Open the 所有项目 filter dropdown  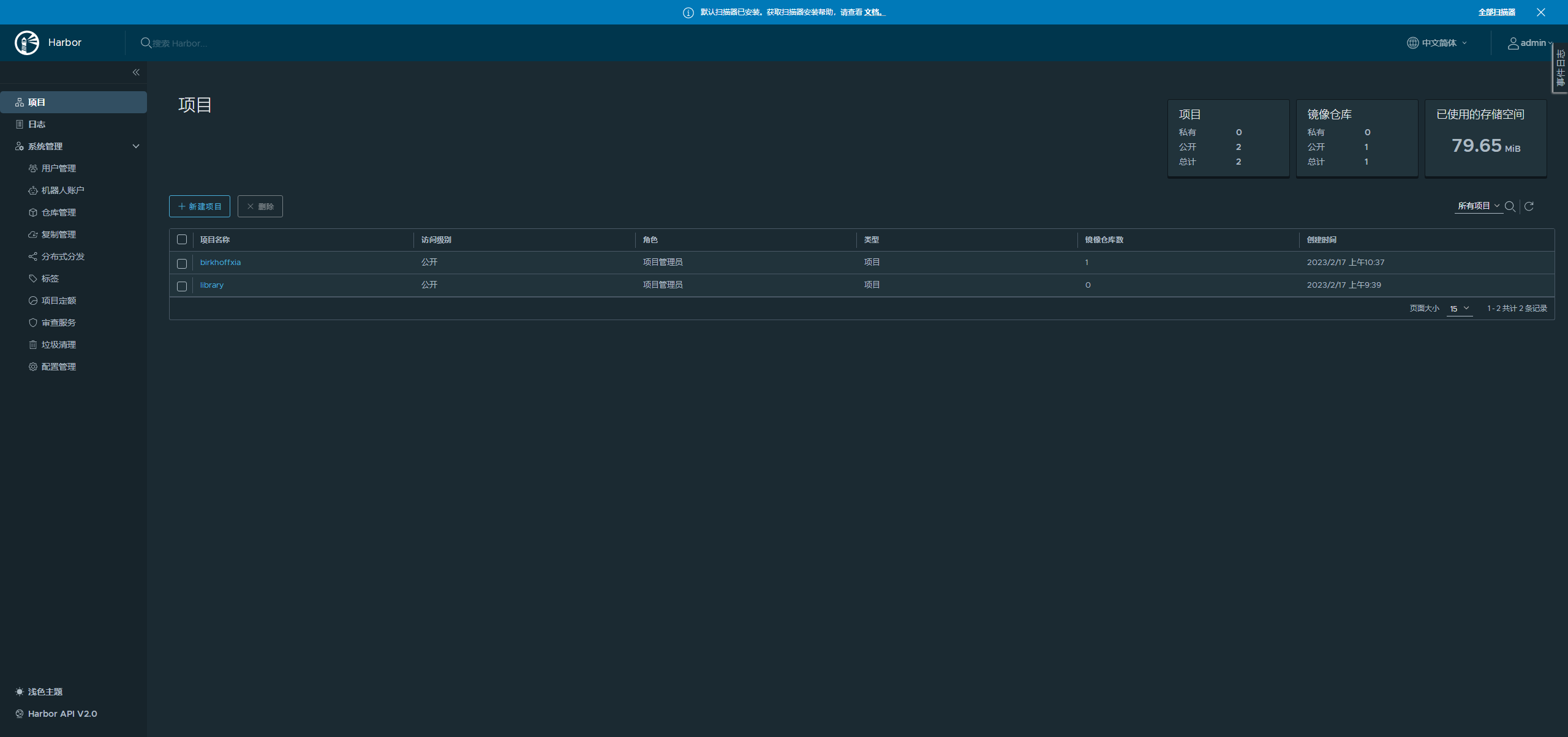[1478, 206]
